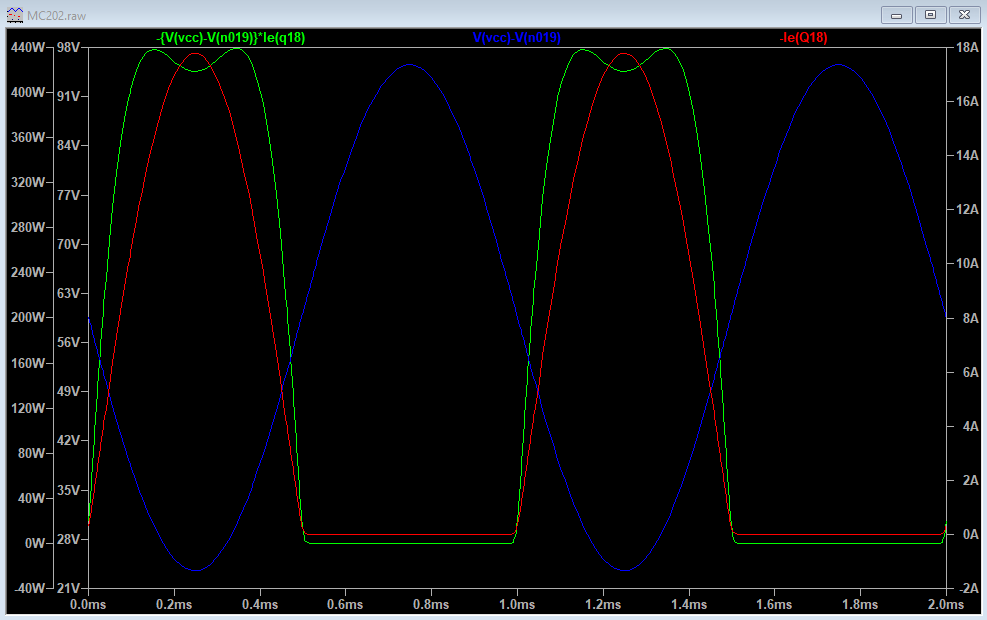
Task: Close the MC202.raw window
Action: (964, 15)
